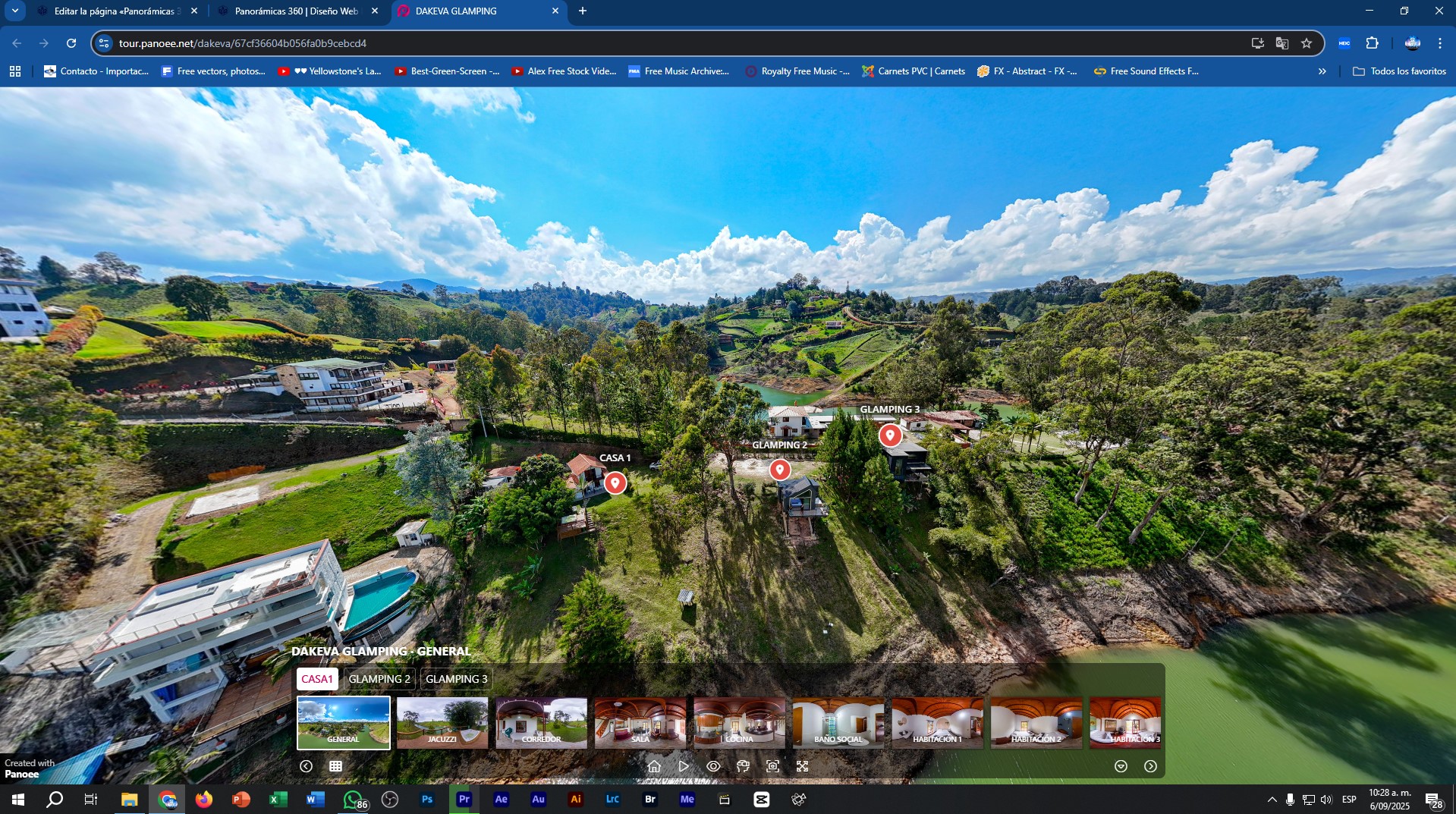1456x814 pixels.
Task: Toggle hotspot visibility with the eye icon
Action: 713,766
